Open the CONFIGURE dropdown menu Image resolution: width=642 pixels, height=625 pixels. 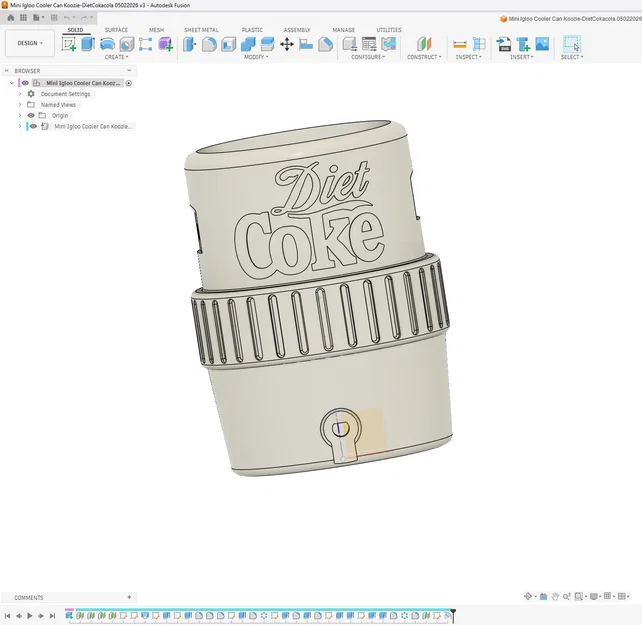pos(368,57)
